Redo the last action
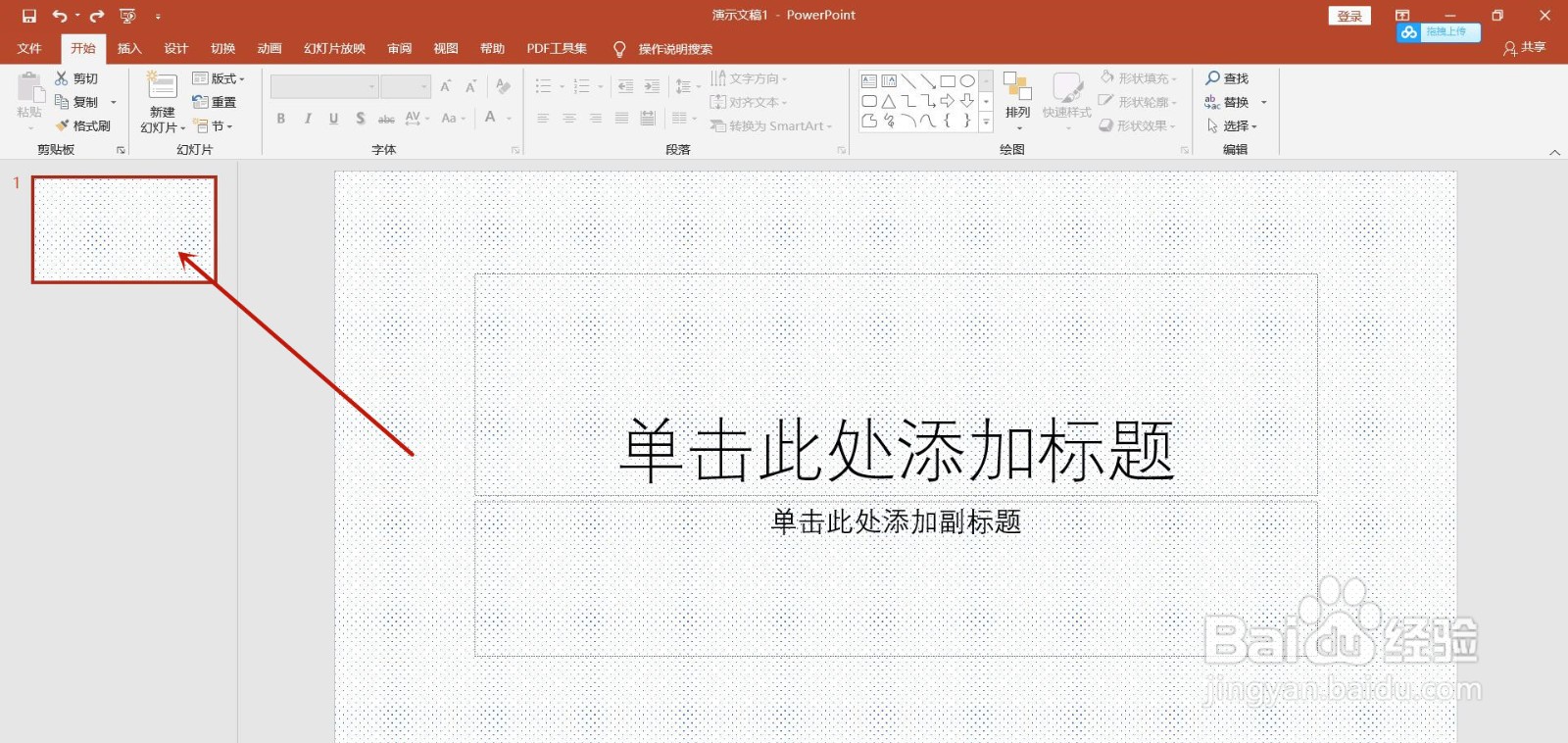Image resolution: width=1568 pixels, height=743 pixels. pos(96,16)
